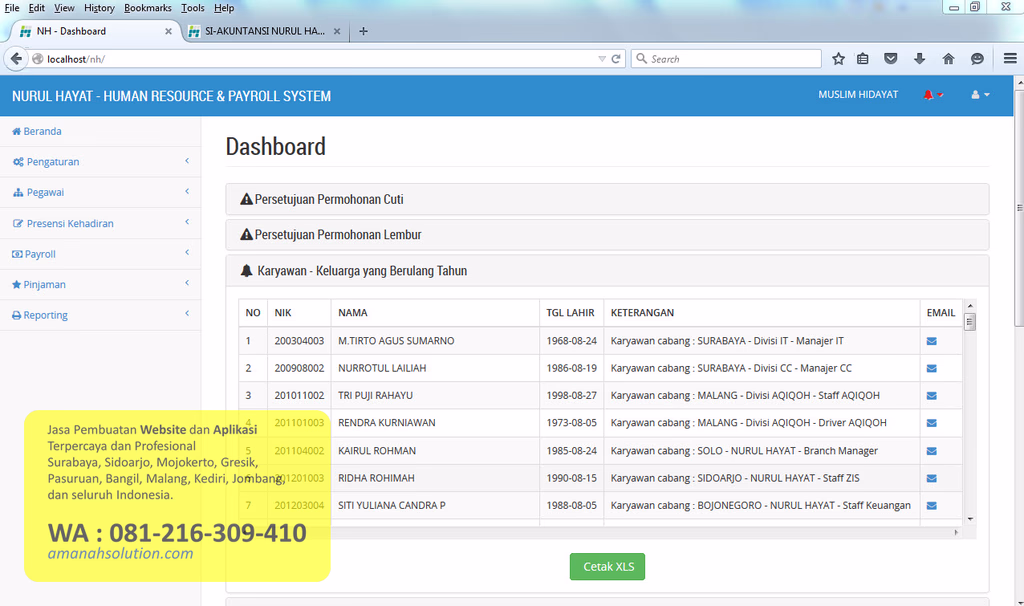Open the Firefox hamburger menu
This screenshot has height=606, width=1024.
[x=1010, y=59]
